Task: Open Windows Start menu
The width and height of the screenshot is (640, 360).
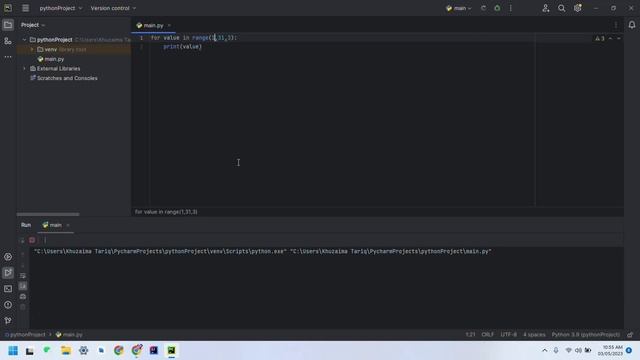Action: (13, 351)
